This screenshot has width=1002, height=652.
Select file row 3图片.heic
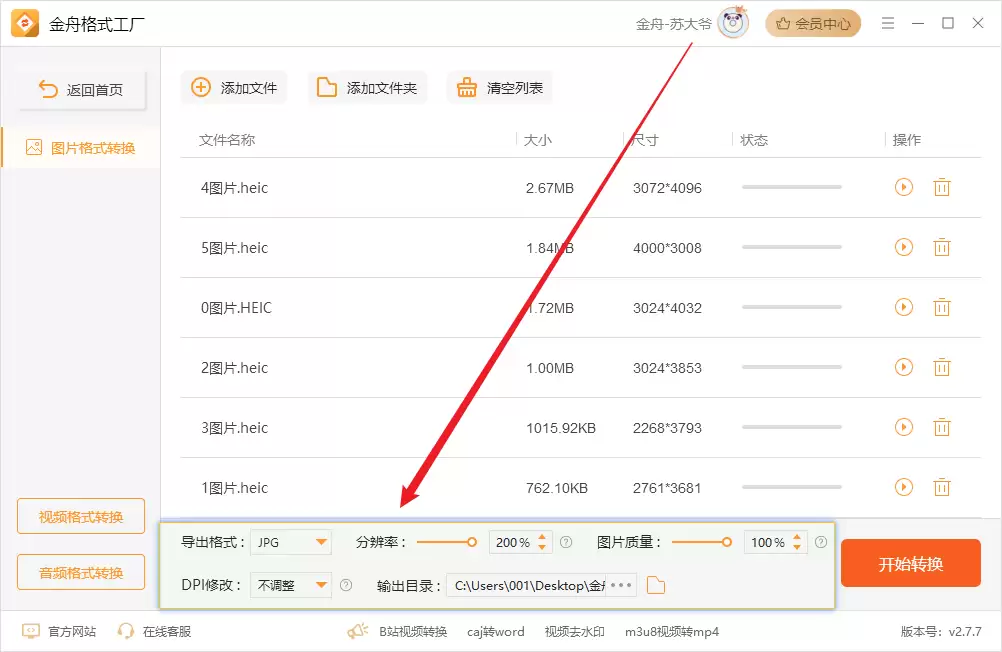(580, 428)
